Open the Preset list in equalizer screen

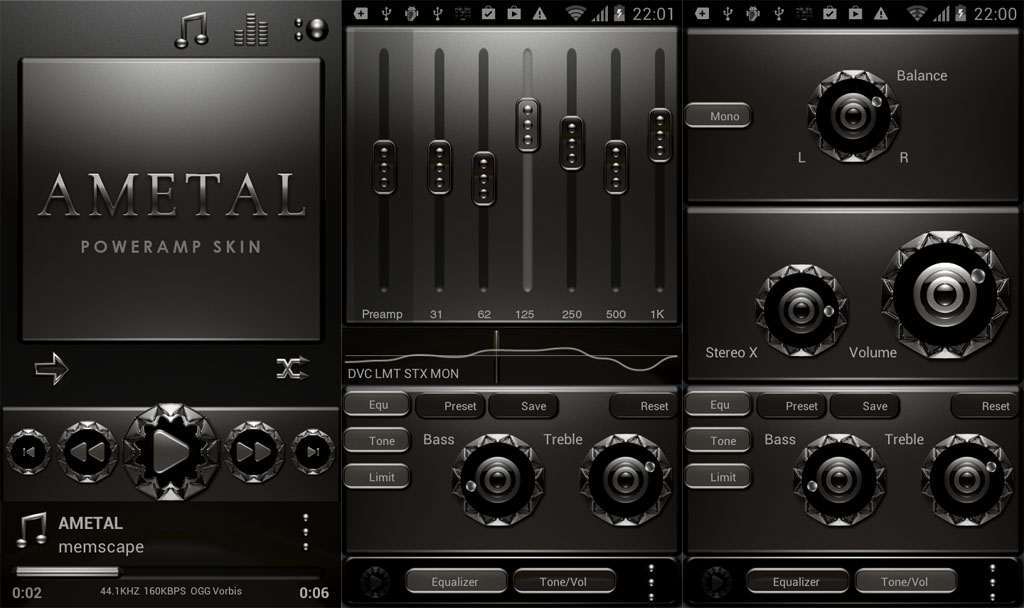451,406
